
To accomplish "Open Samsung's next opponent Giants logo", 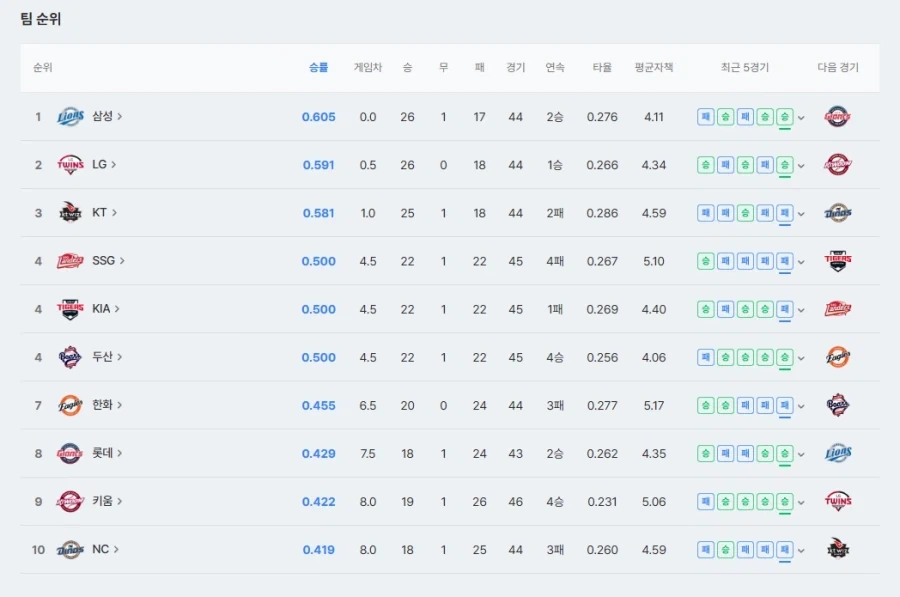I will [x=837, y=117].
